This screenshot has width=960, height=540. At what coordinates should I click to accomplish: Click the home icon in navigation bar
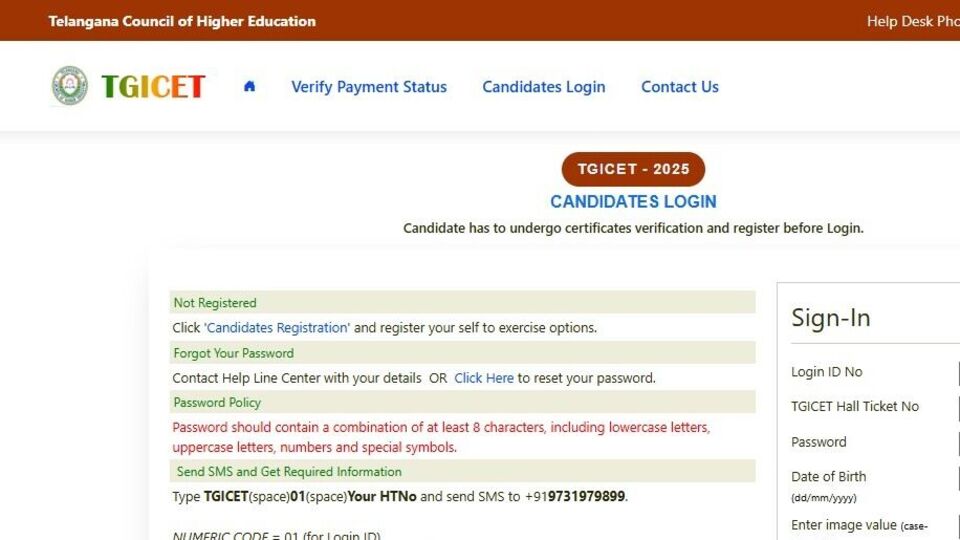pyautogui.click(x=249, y=86)
